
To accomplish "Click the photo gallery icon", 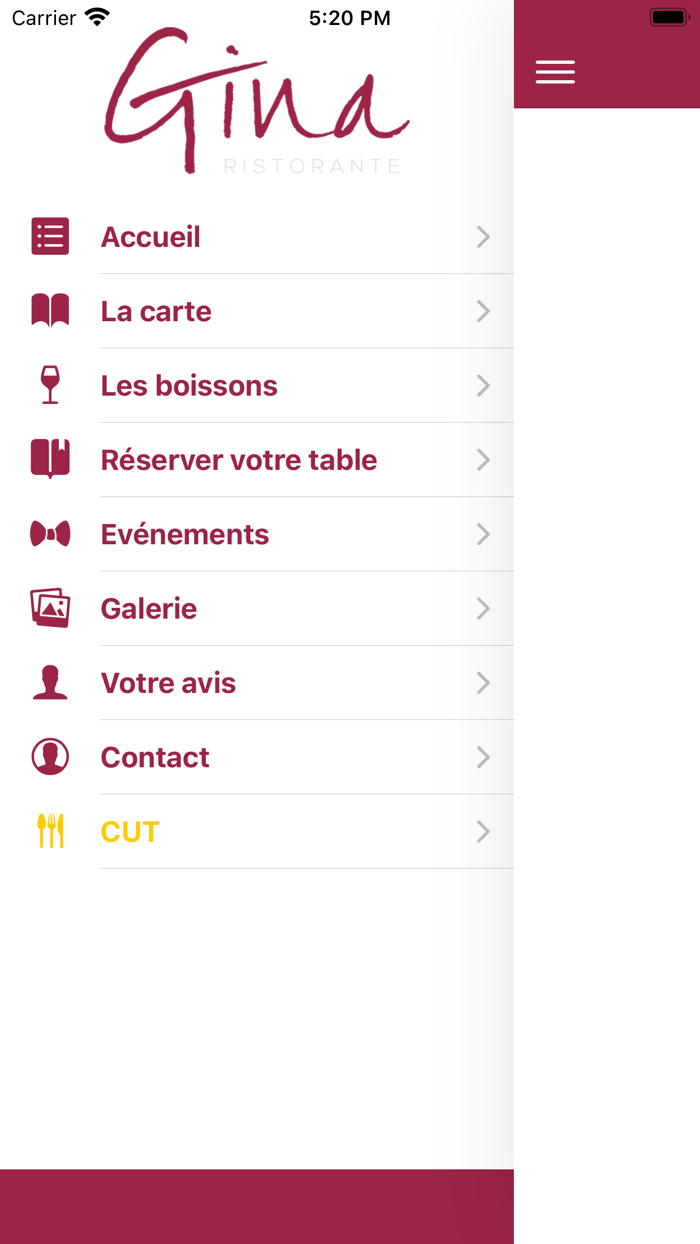I will 50,608.
